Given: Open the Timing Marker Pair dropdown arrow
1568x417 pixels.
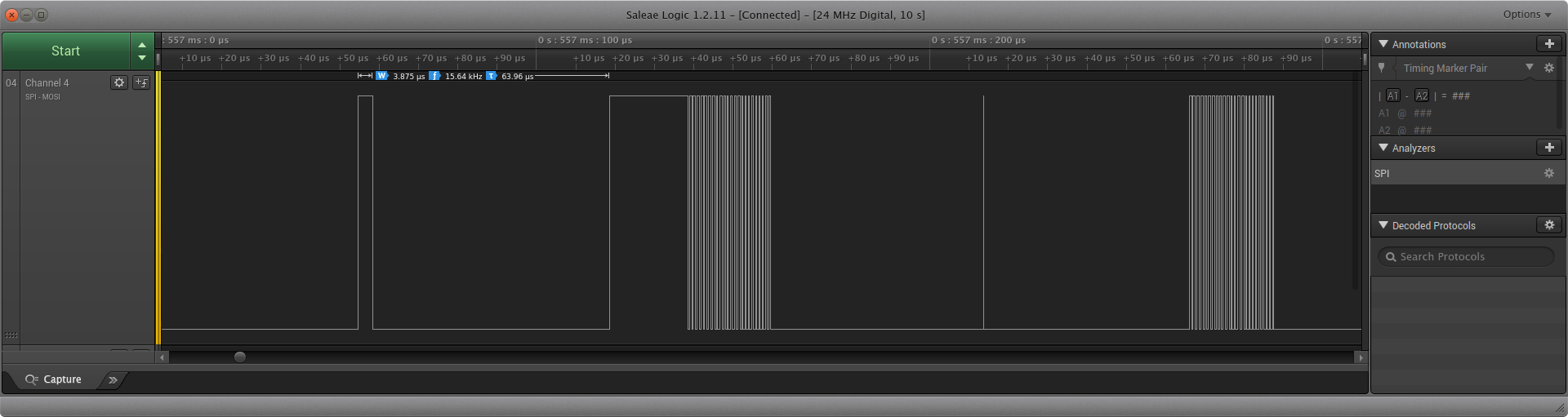Looking at the screenshot, I should pyautogui.click(x=1530, y=68).
